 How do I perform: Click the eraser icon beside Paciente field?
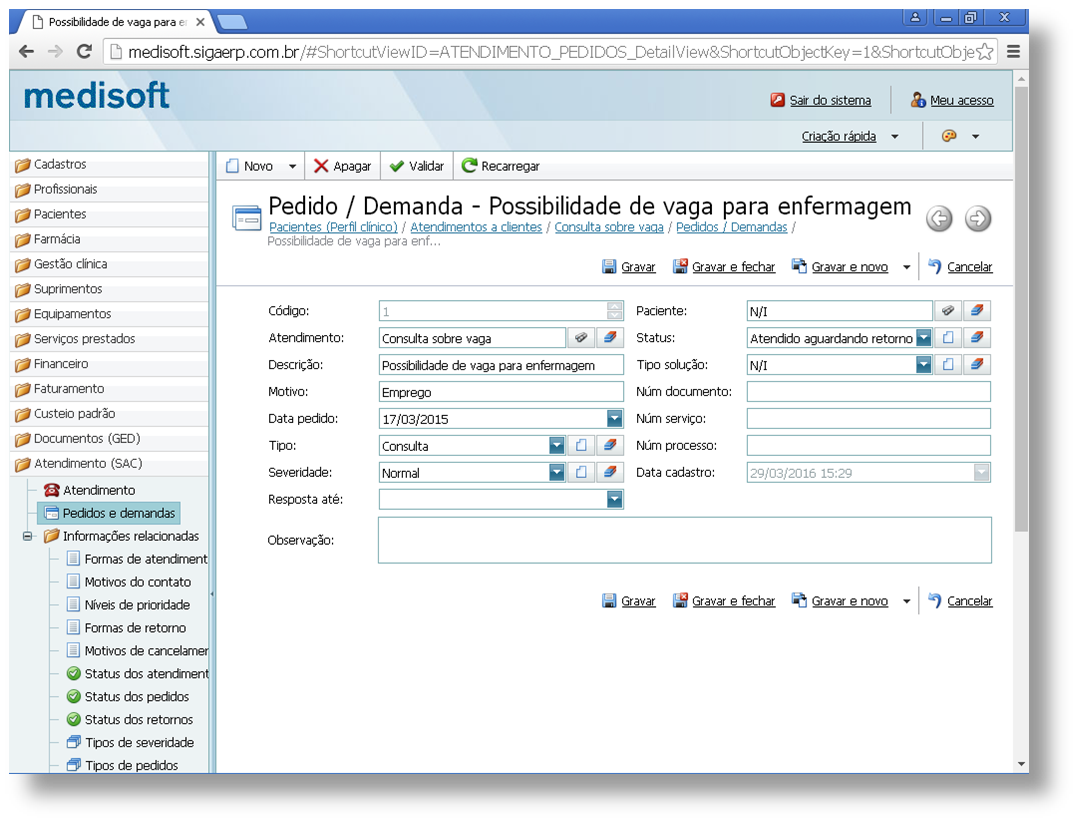pyautogui.click(x=977, y=311)
